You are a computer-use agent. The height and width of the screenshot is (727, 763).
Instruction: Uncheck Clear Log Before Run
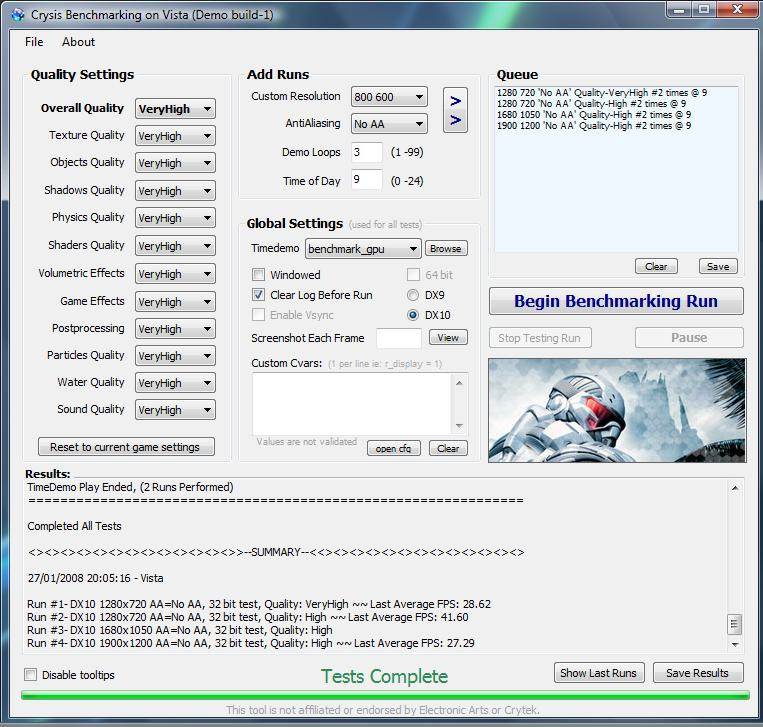point(259,295)
